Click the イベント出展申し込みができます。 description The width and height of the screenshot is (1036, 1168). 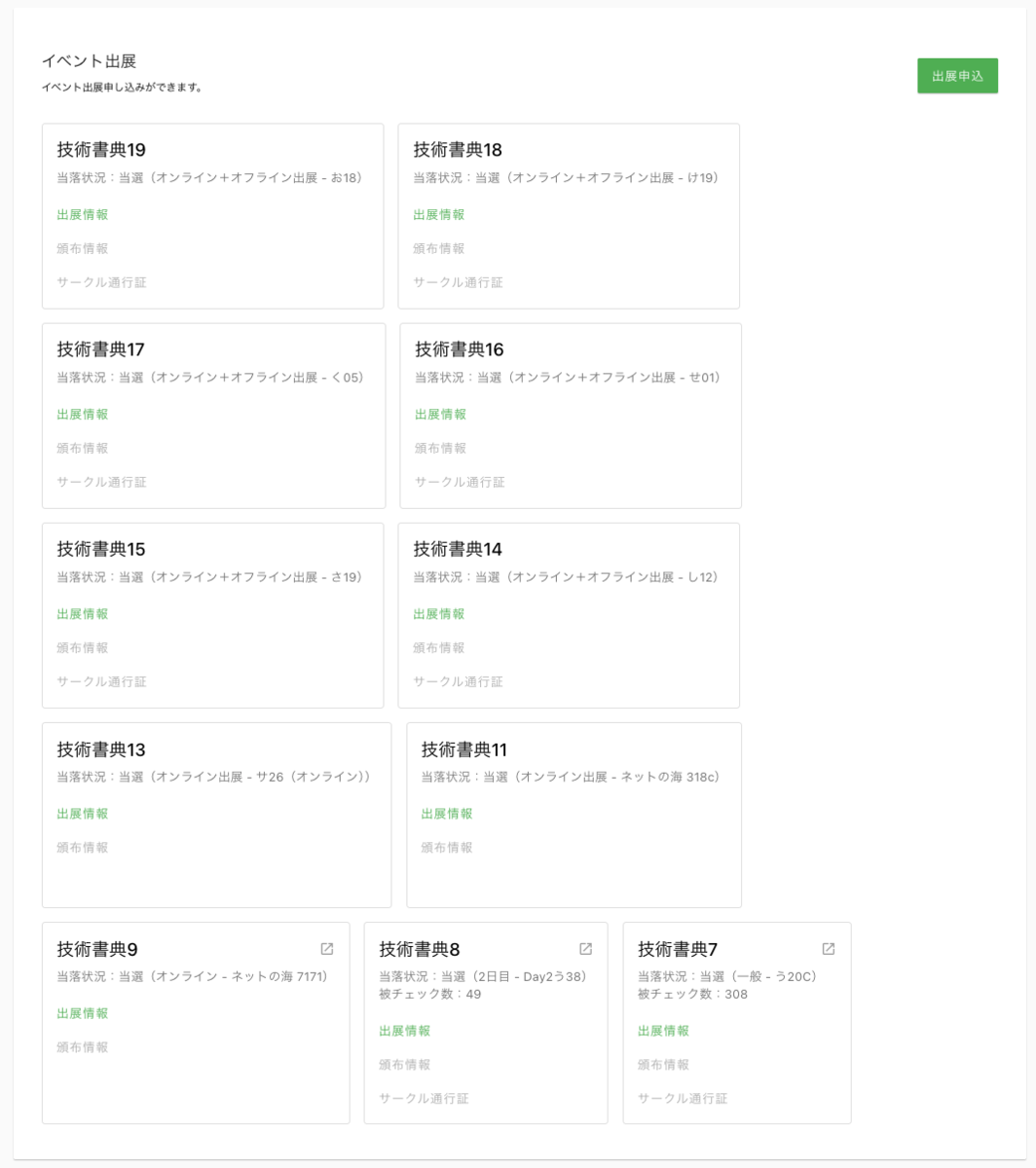tap(122, 88)
